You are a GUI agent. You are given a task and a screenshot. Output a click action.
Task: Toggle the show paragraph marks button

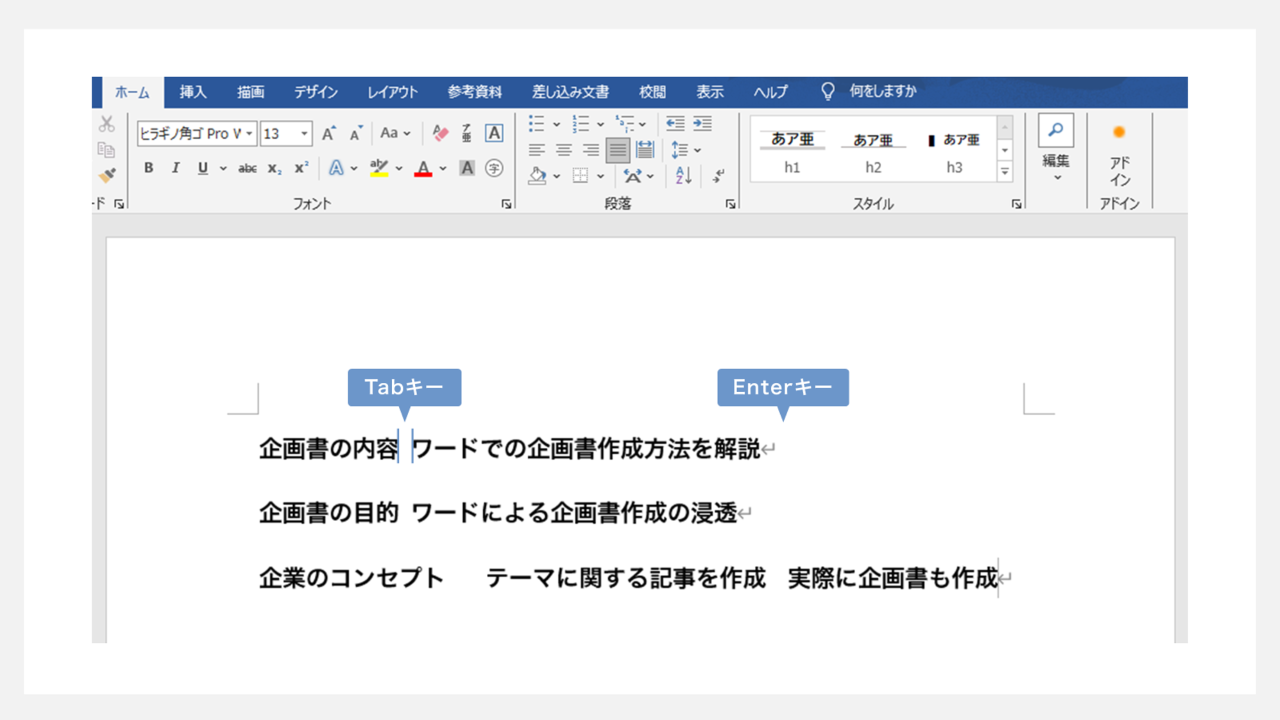tap(718, 176)
